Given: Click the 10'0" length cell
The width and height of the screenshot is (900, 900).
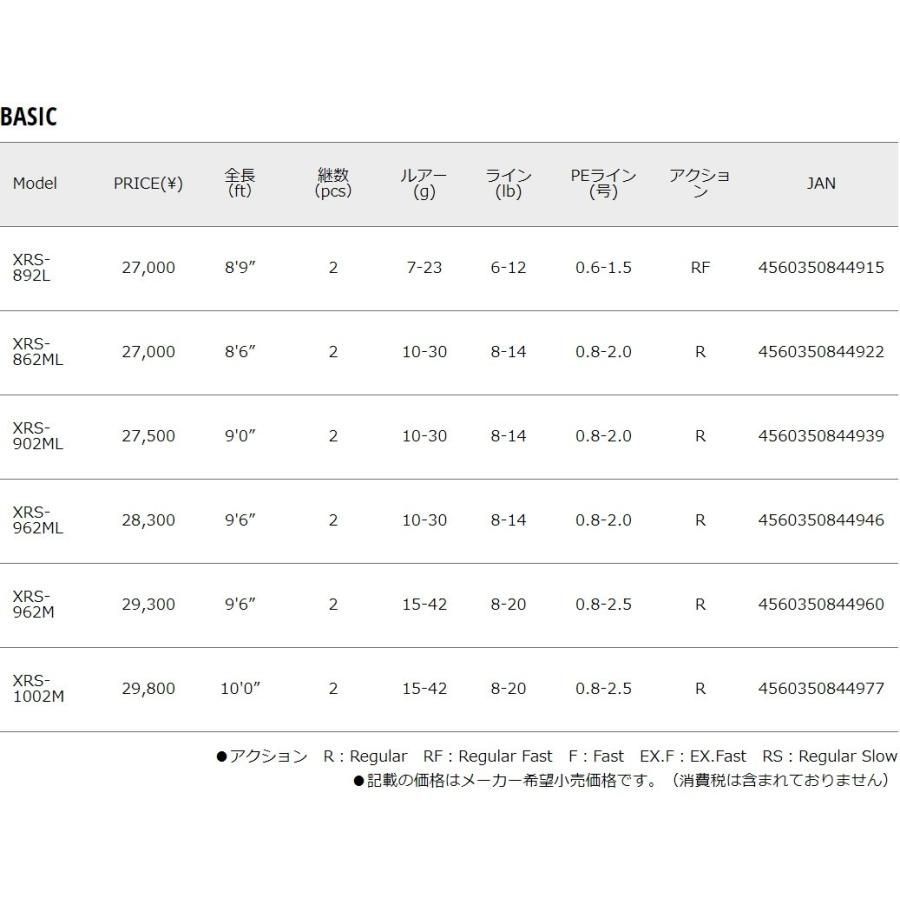Looking at the screenshot, I should (240, 688).
